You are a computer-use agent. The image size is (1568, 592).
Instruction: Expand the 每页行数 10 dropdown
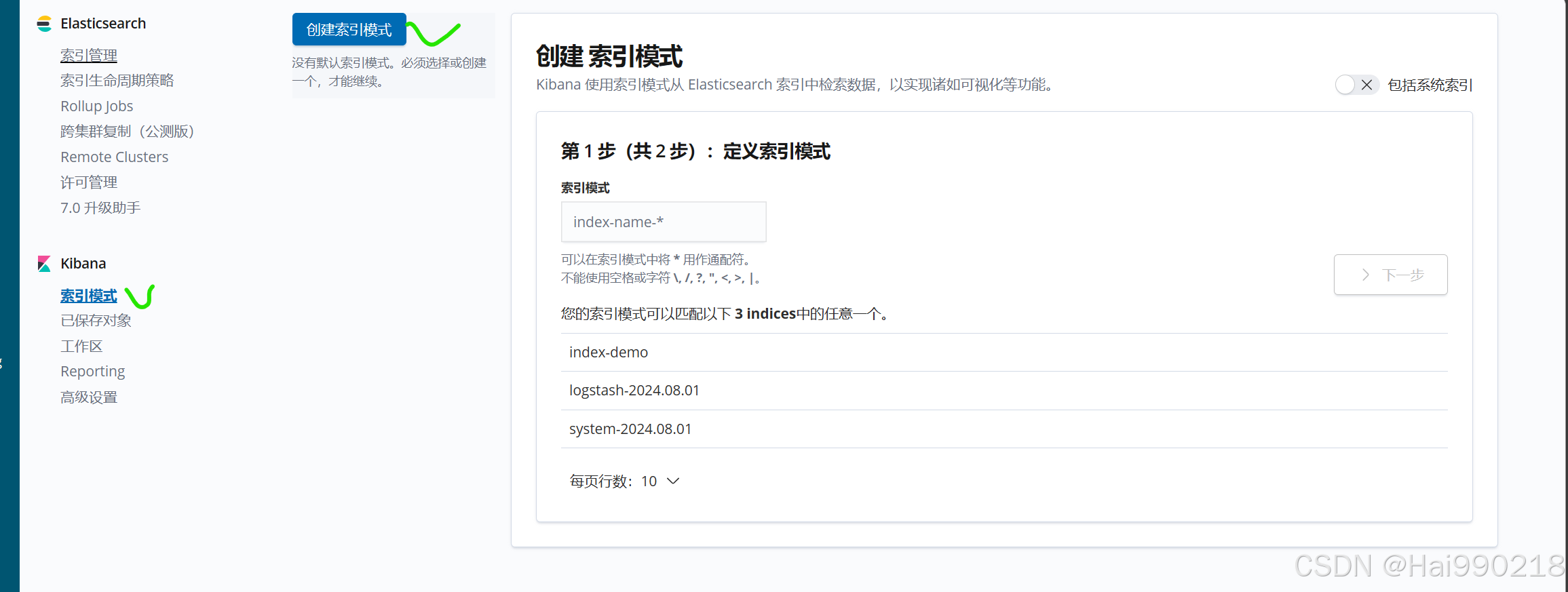click(624, 481)
